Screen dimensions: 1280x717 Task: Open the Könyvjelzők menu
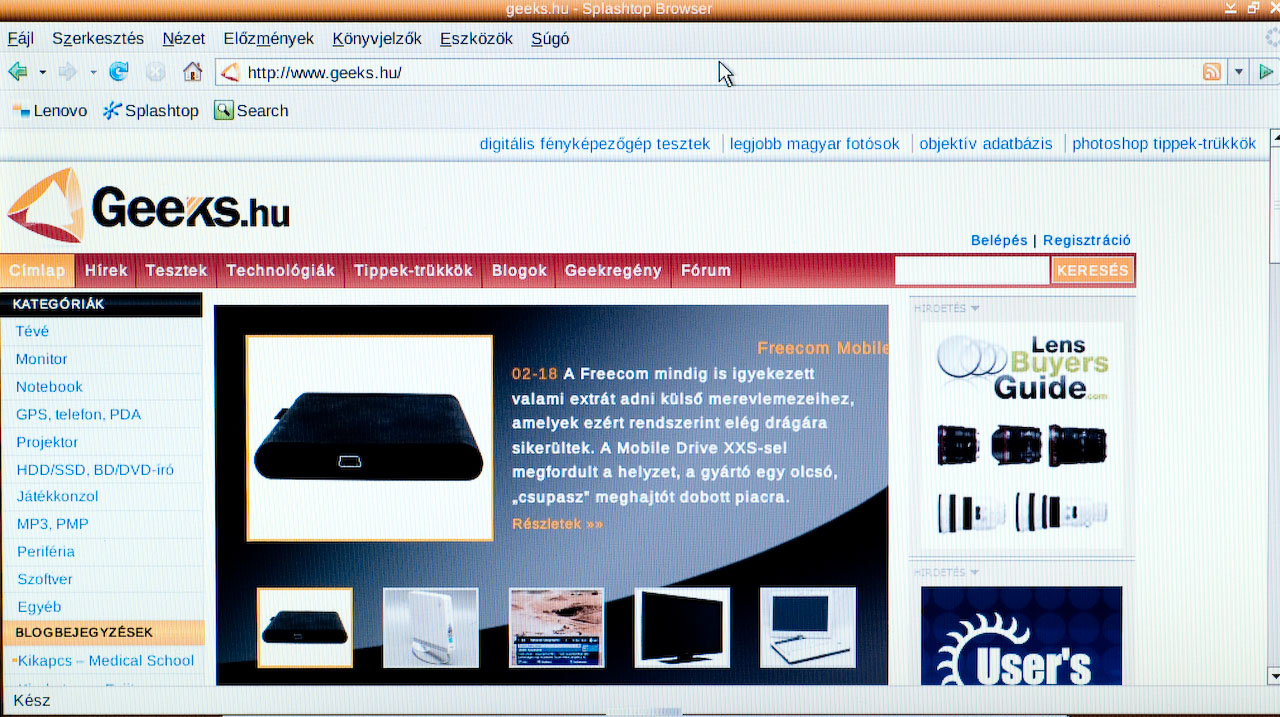(377, 39)
